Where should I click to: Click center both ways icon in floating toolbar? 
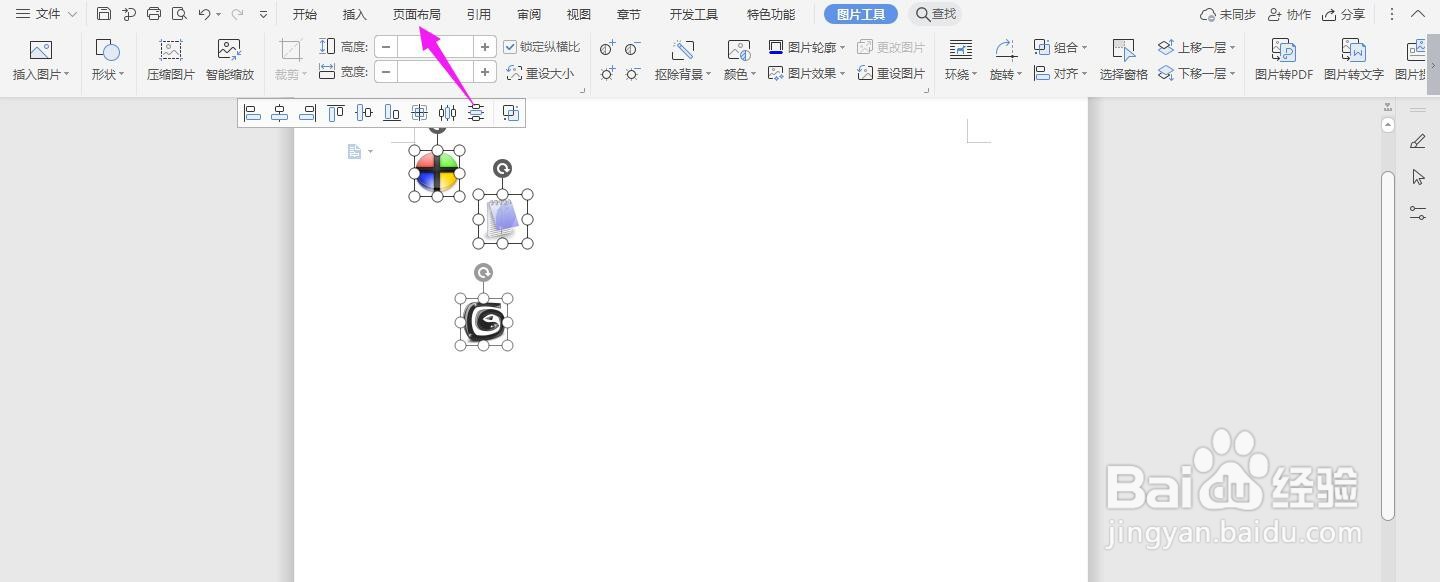click(420, 113)
